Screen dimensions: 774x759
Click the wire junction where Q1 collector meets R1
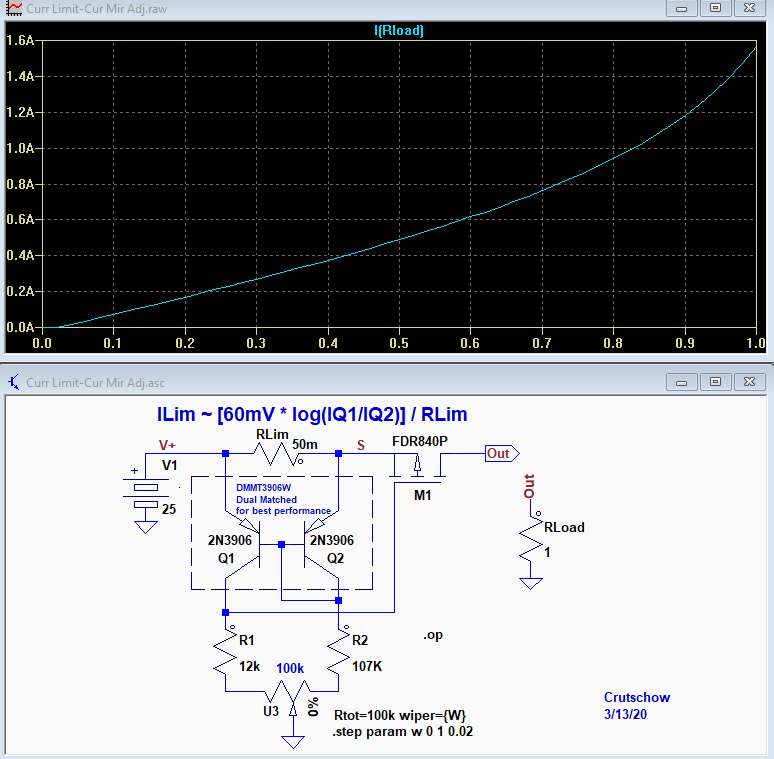(x=226, y=612)
